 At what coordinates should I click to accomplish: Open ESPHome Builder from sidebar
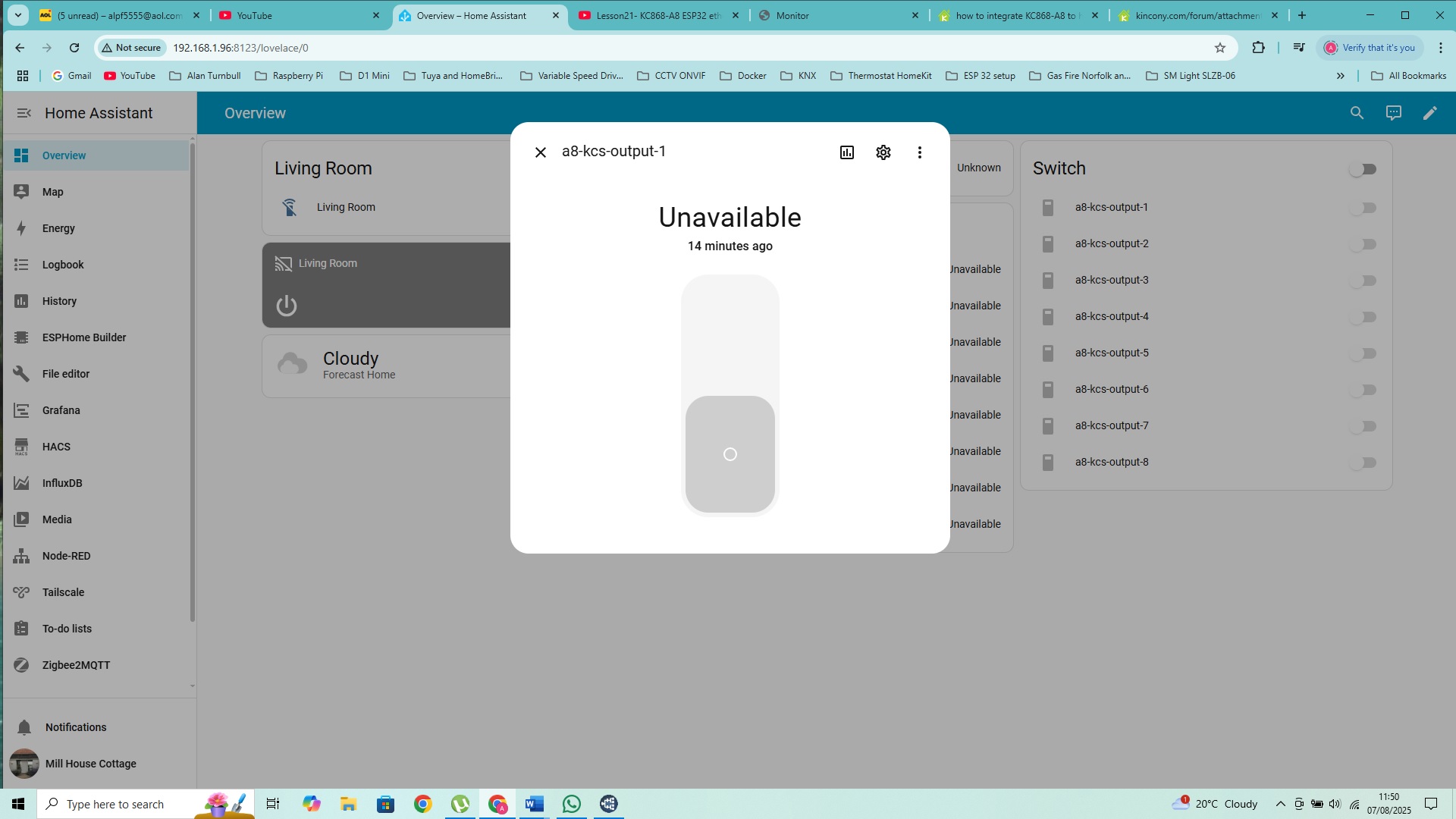tap(83, 337)
